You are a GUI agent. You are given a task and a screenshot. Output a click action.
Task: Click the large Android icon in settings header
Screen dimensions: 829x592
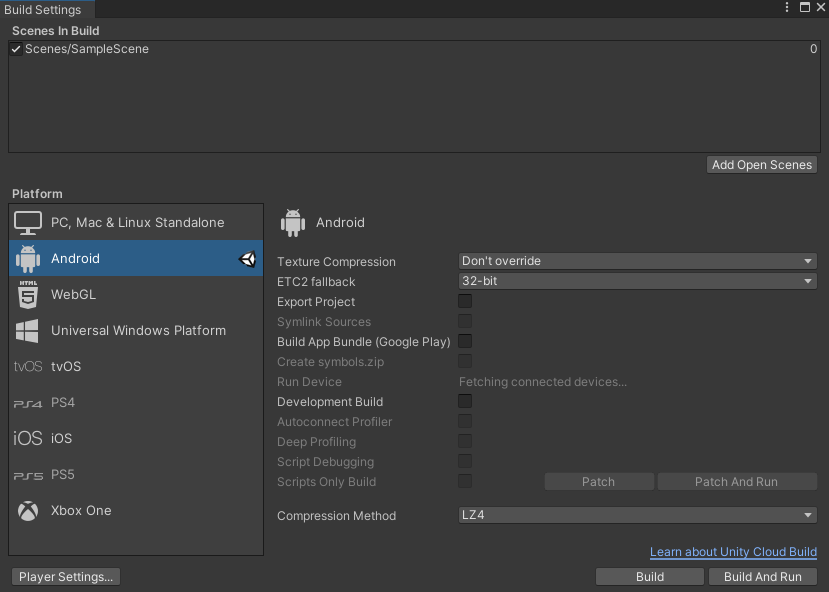pyautogui.click(x=293, y=223)
